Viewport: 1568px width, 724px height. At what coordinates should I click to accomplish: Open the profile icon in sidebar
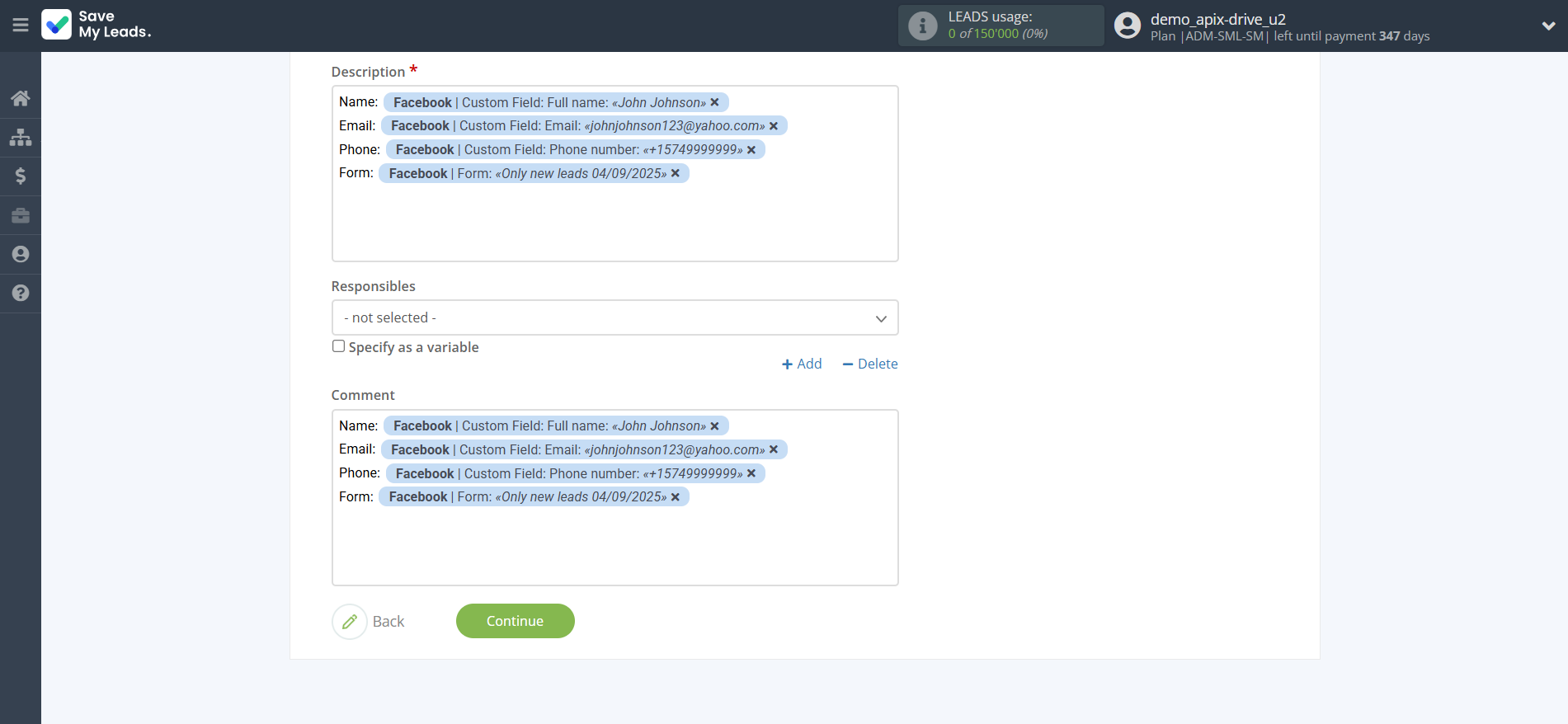(21, 254)
